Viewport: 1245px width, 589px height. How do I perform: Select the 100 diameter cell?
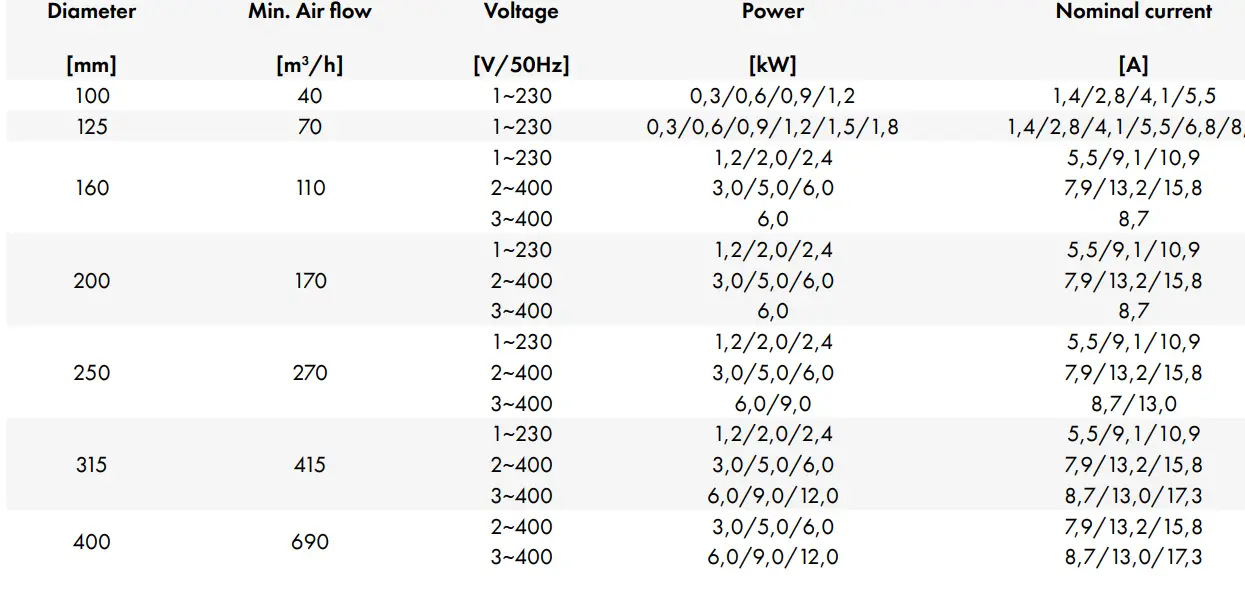92,97
